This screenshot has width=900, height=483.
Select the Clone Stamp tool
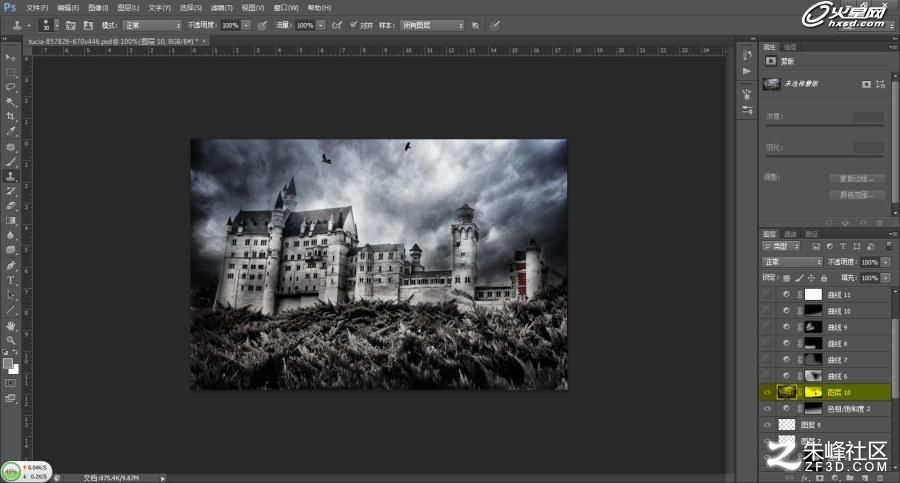(x=10, y=176)
